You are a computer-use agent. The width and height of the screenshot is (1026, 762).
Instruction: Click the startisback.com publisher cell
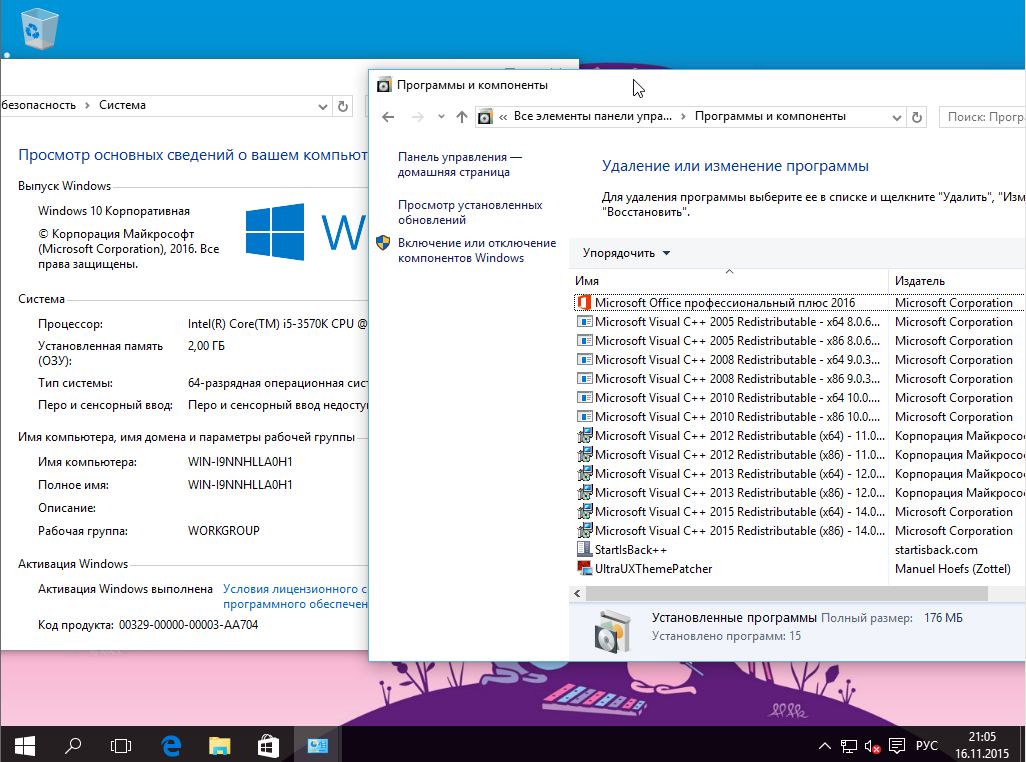tap(936, 550)
